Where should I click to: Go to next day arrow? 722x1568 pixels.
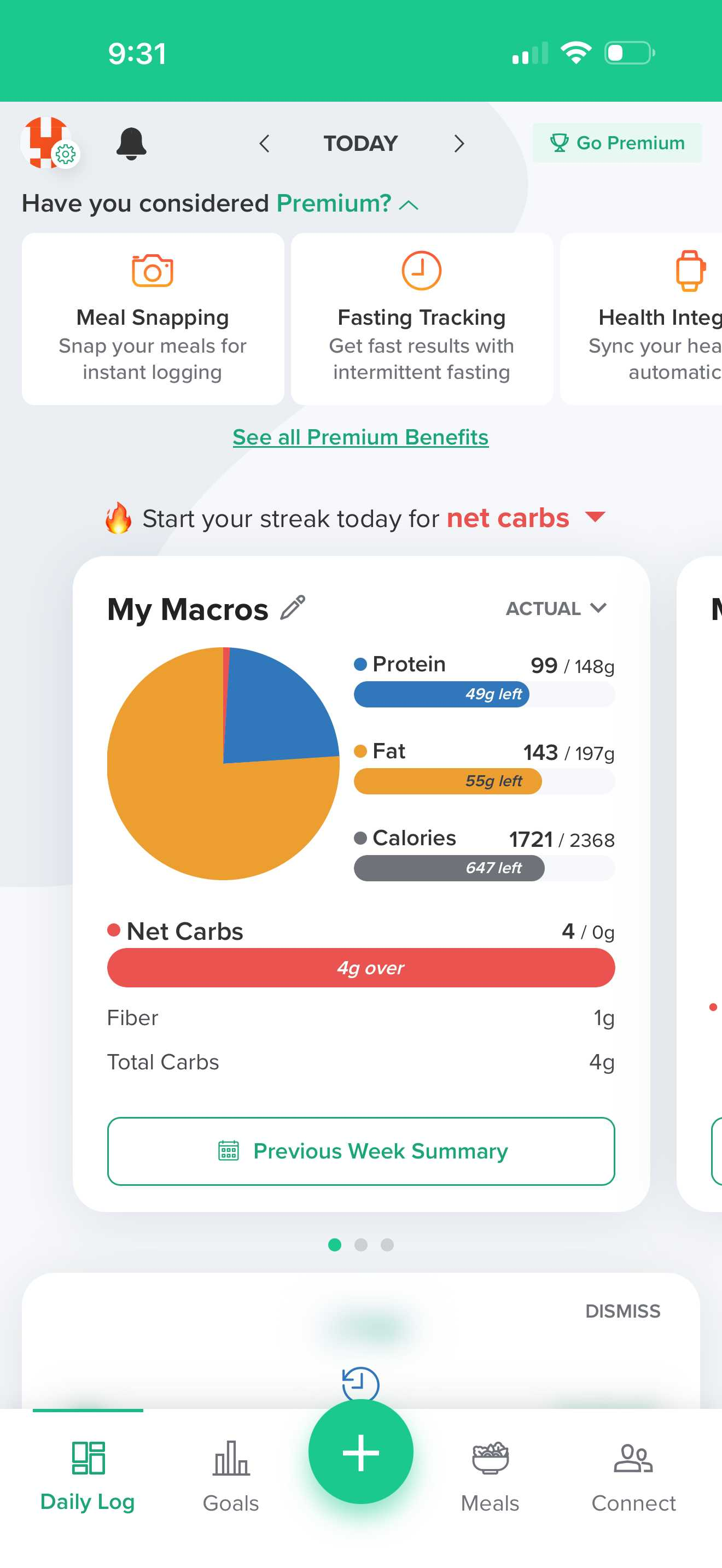click(459, 144)
